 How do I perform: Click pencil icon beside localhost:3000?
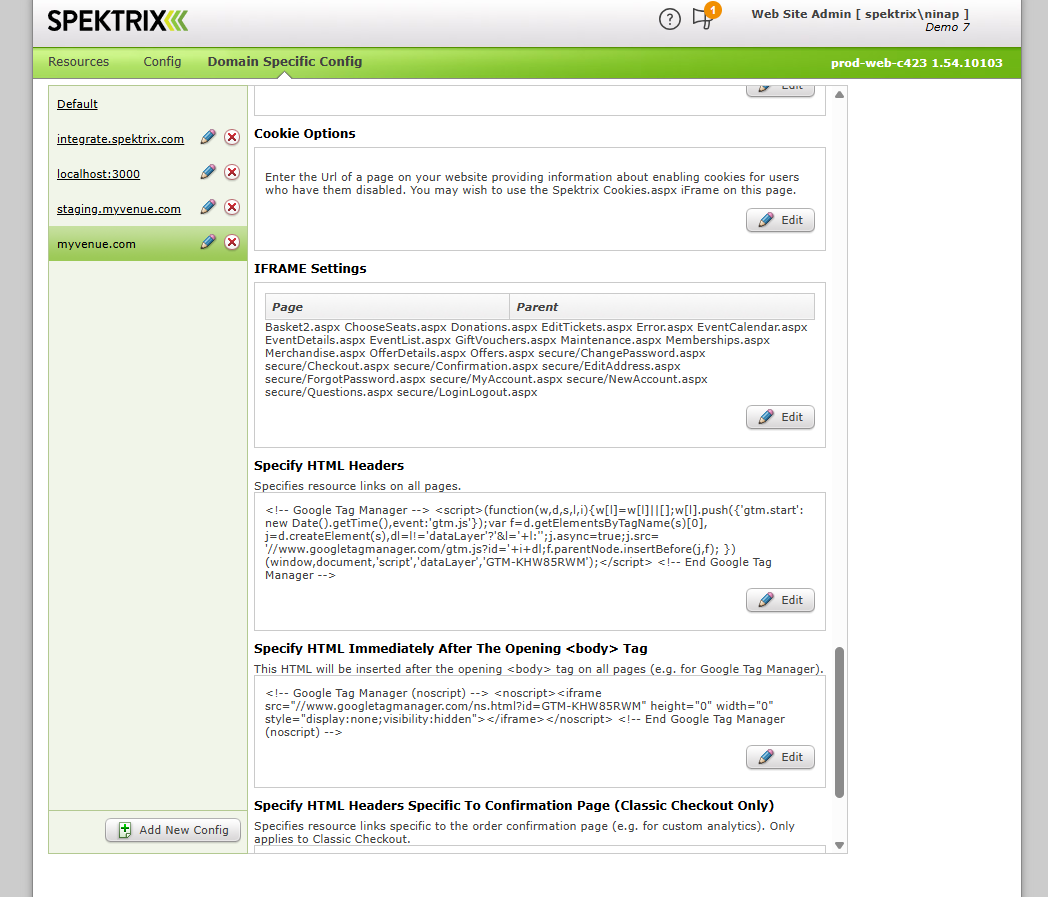(208, 172)
